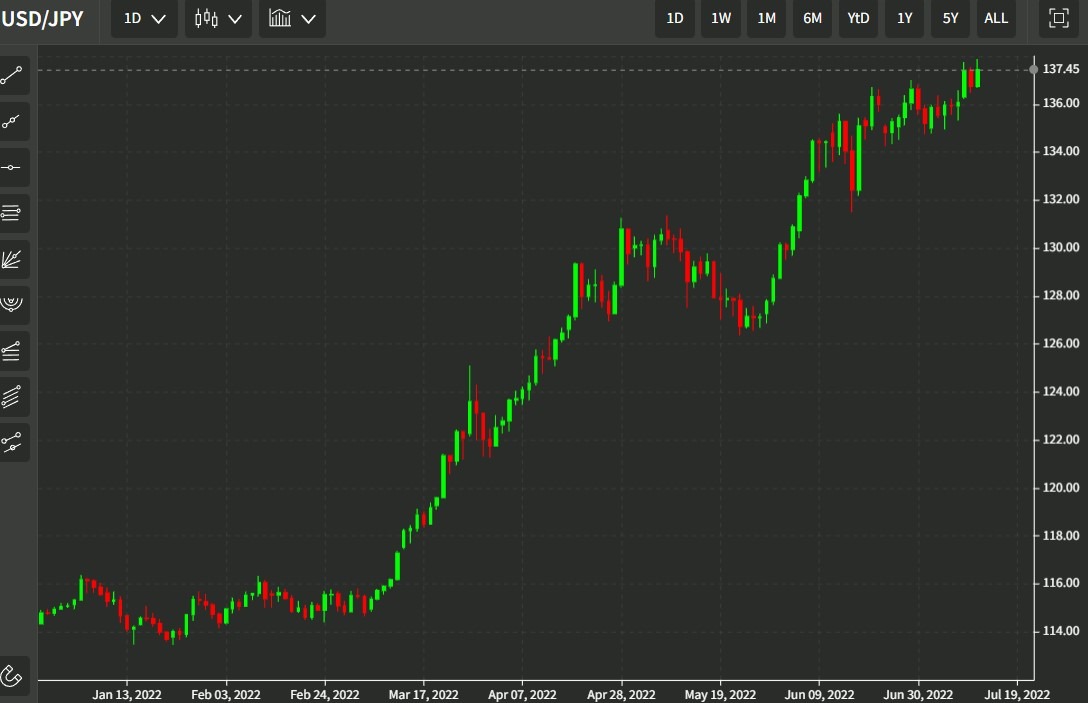Open the indicators dropdown
The width and height of the screenshot is (1088, 703).
click(292, 18)
